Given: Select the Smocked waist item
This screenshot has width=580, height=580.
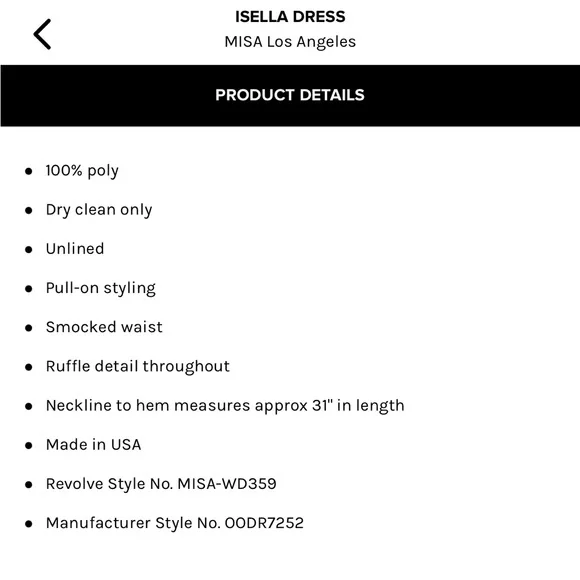Looking at the screenshot, I should click(x=104, y=327).
